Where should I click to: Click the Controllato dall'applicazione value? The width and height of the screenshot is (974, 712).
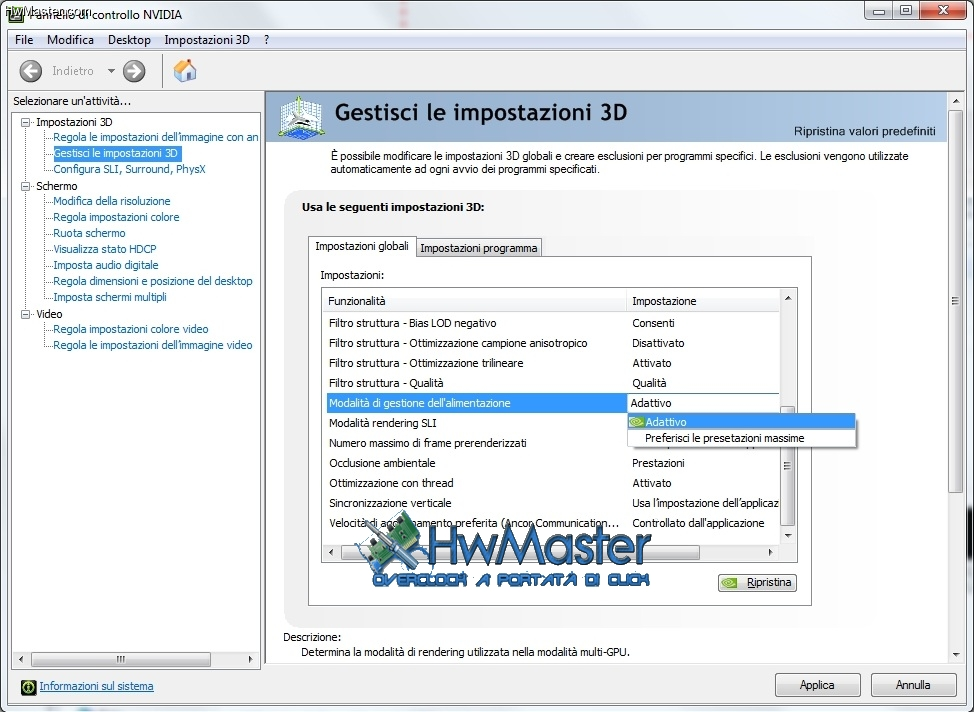(x=698, y=523)
